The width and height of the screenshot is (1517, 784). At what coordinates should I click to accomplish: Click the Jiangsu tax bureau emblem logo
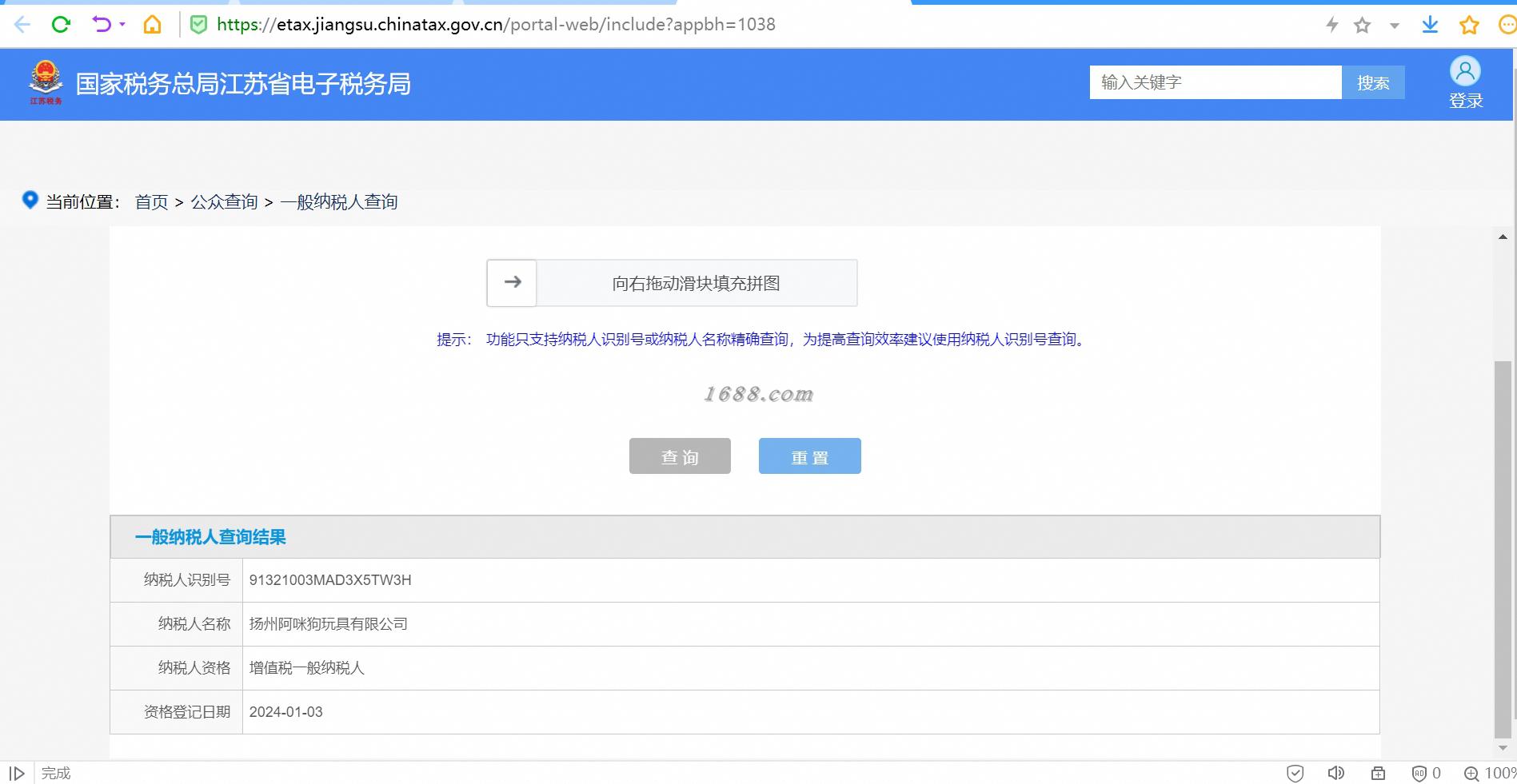coord(46,82)
